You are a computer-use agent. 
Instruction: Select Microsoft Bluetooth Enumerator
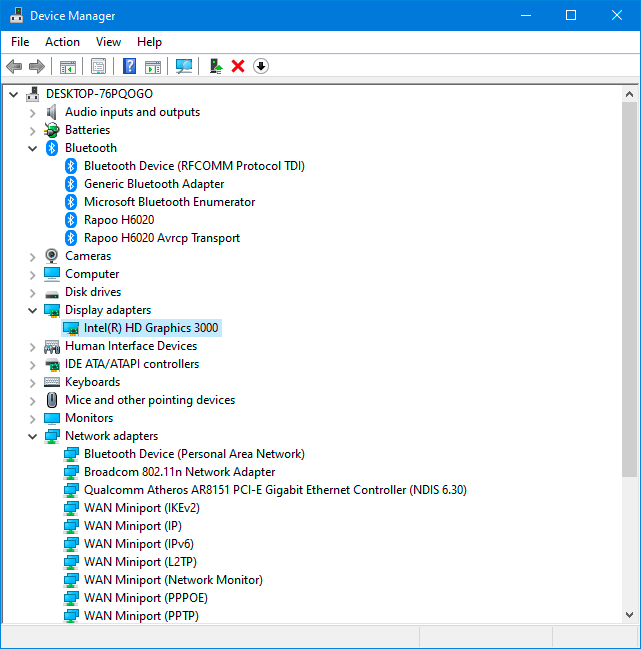tap(169, 202)
